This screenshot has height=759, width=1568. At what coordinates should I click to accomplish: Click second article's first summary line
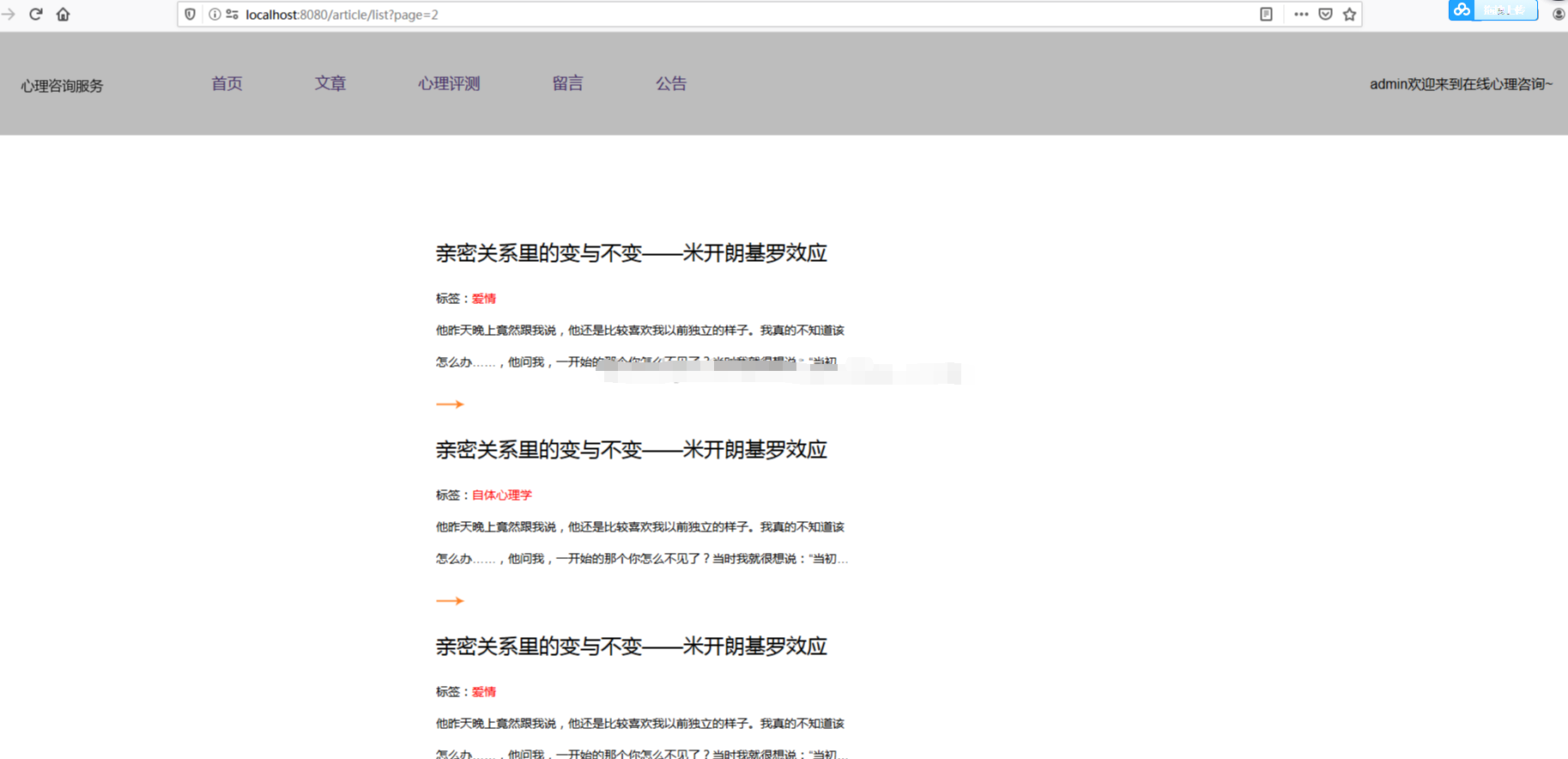coord(639,527)
